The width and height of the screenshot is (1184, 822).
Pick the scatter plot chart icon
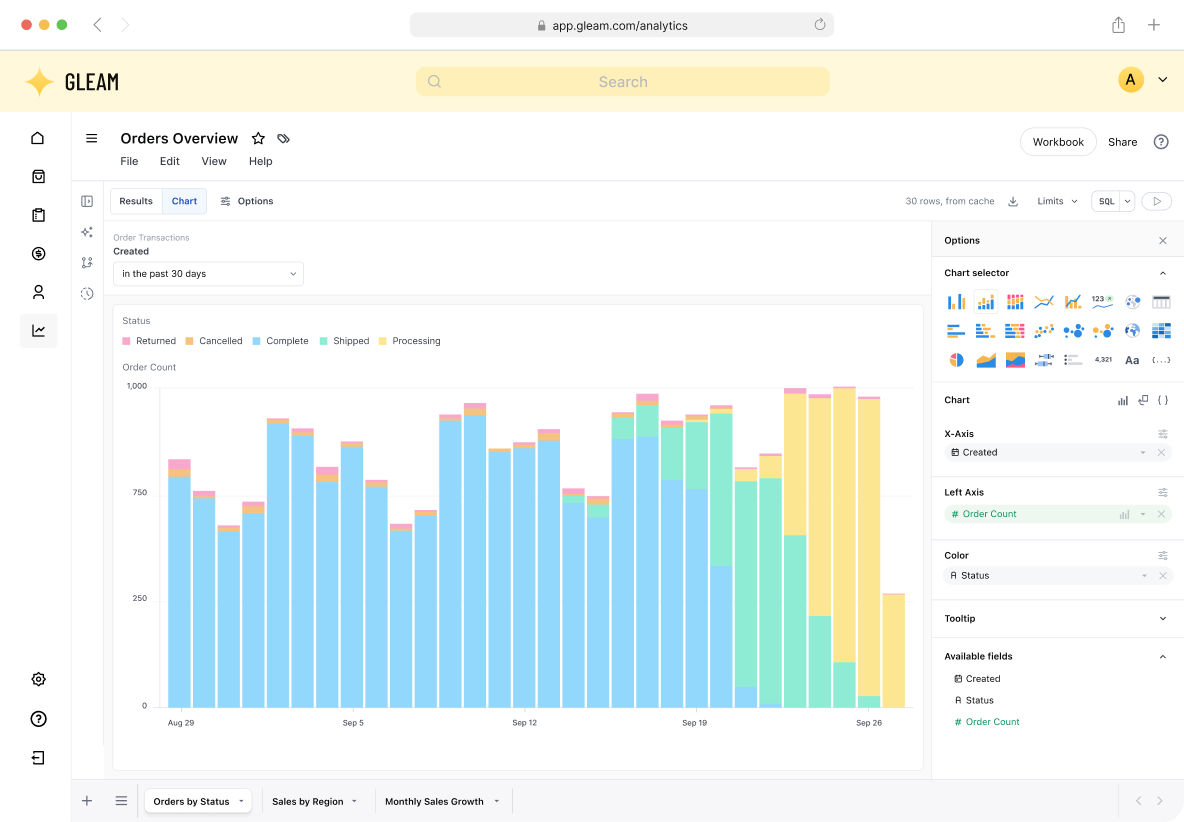click(x=1044, y=331)
